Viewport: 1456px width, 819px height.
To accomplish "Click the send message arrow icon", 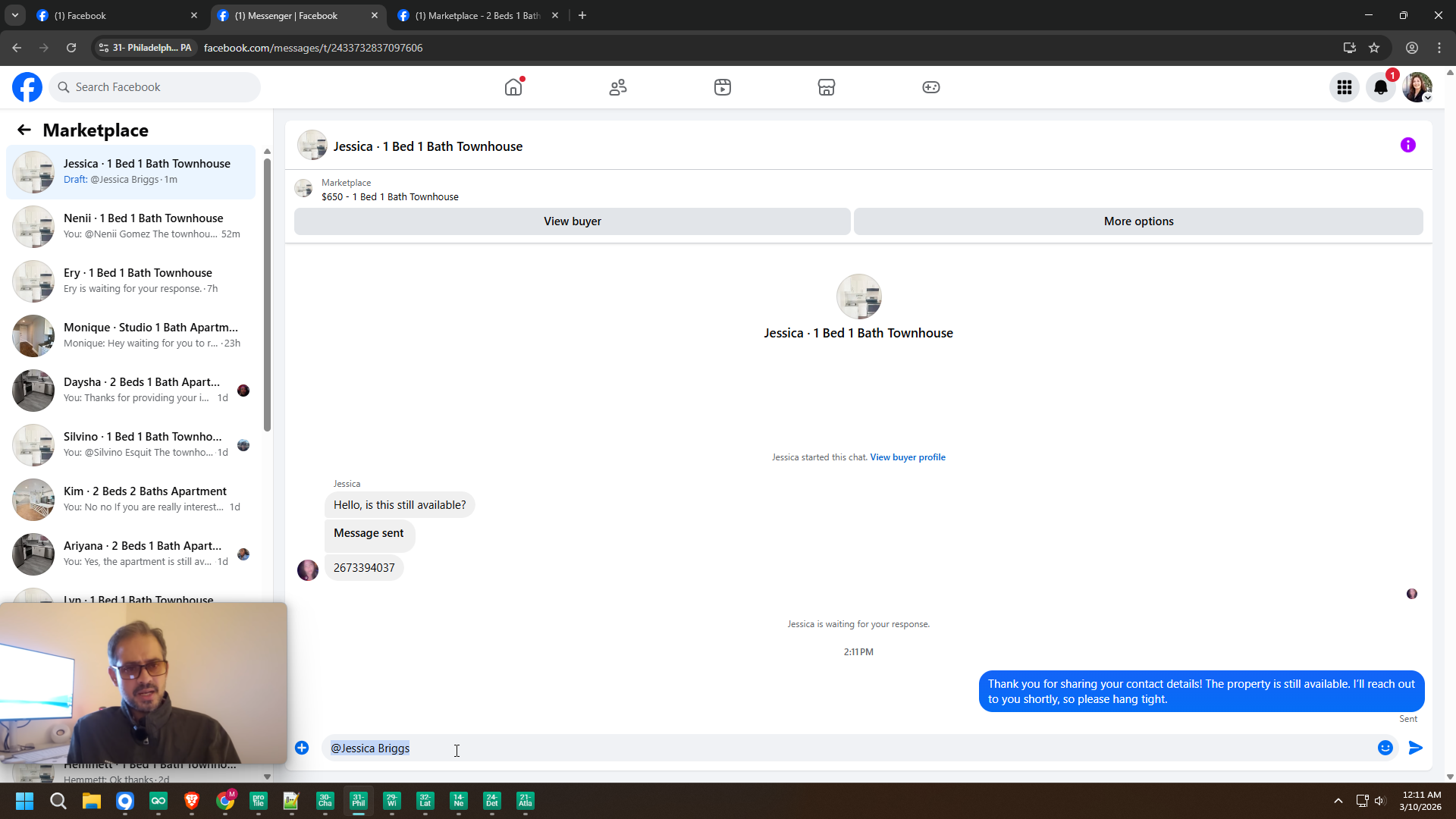I will tap(1416, 748).
